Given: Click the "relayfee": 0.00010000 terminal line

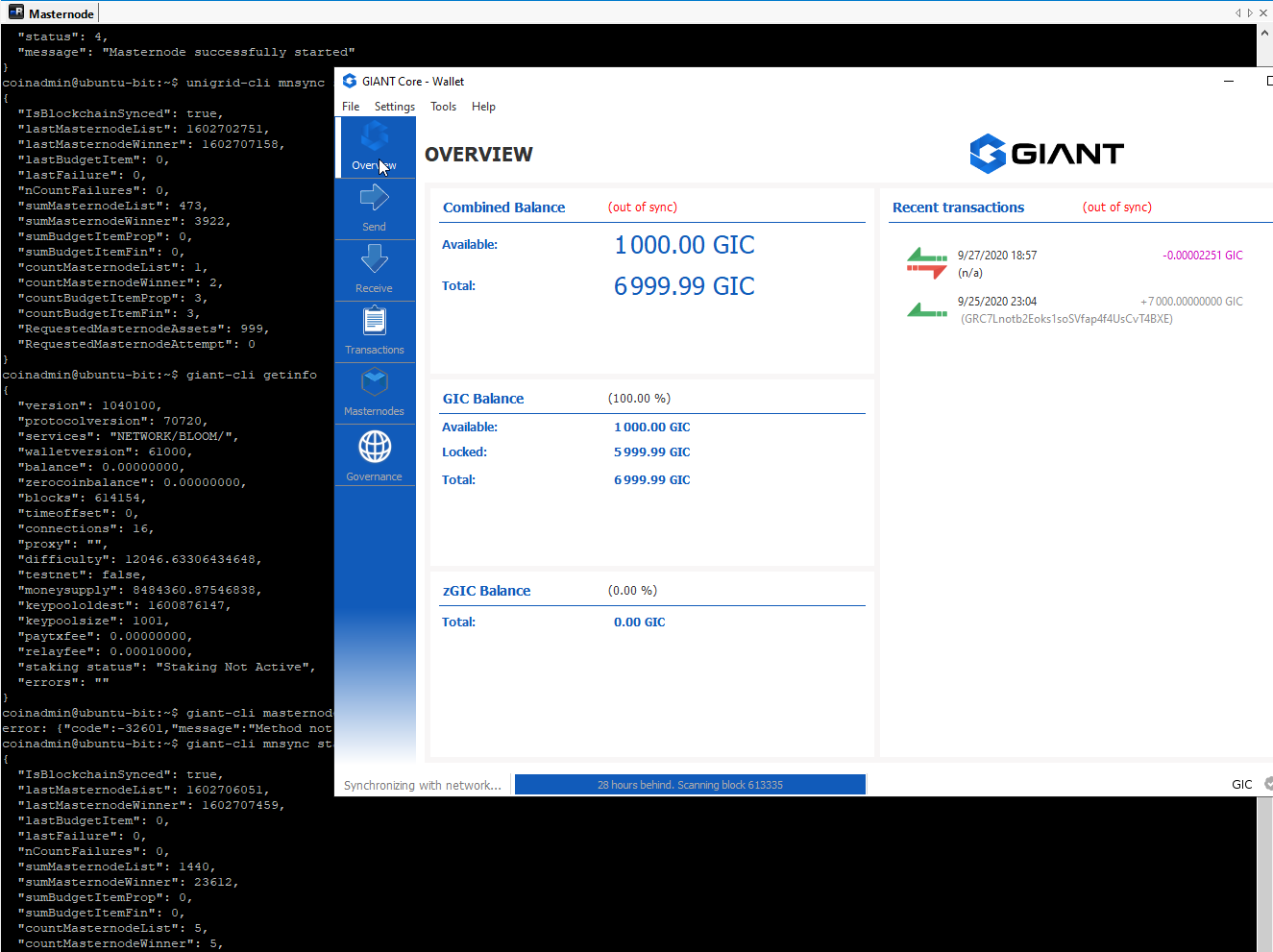Looking at the screenshot, I should pos(106,651).
